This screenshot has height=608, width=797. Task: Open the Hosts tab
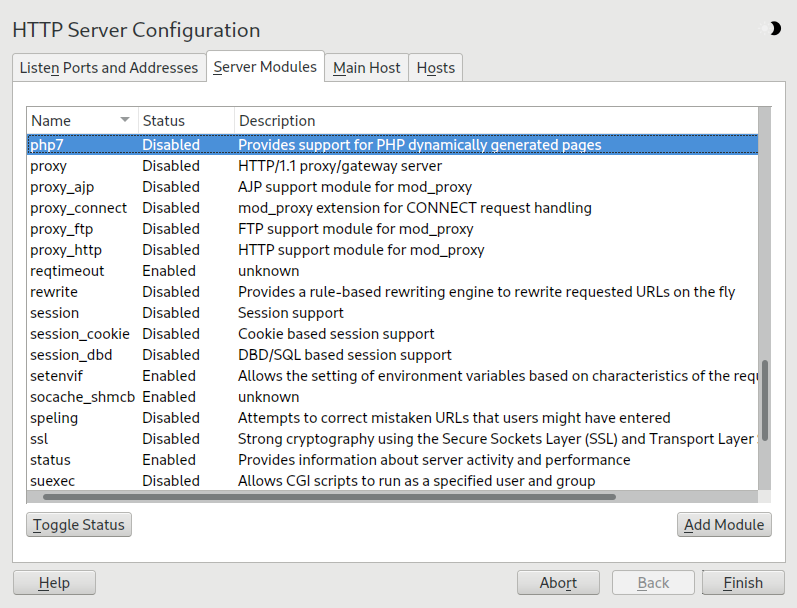click(435, 68)
